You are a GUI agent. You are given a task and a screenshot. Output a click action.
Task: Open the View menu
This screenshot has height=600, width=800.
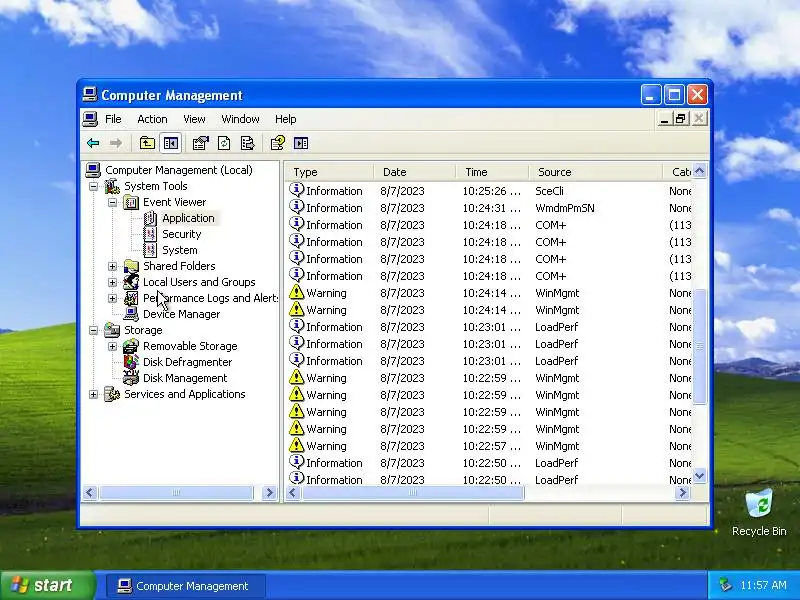click(x=194, y=119)
